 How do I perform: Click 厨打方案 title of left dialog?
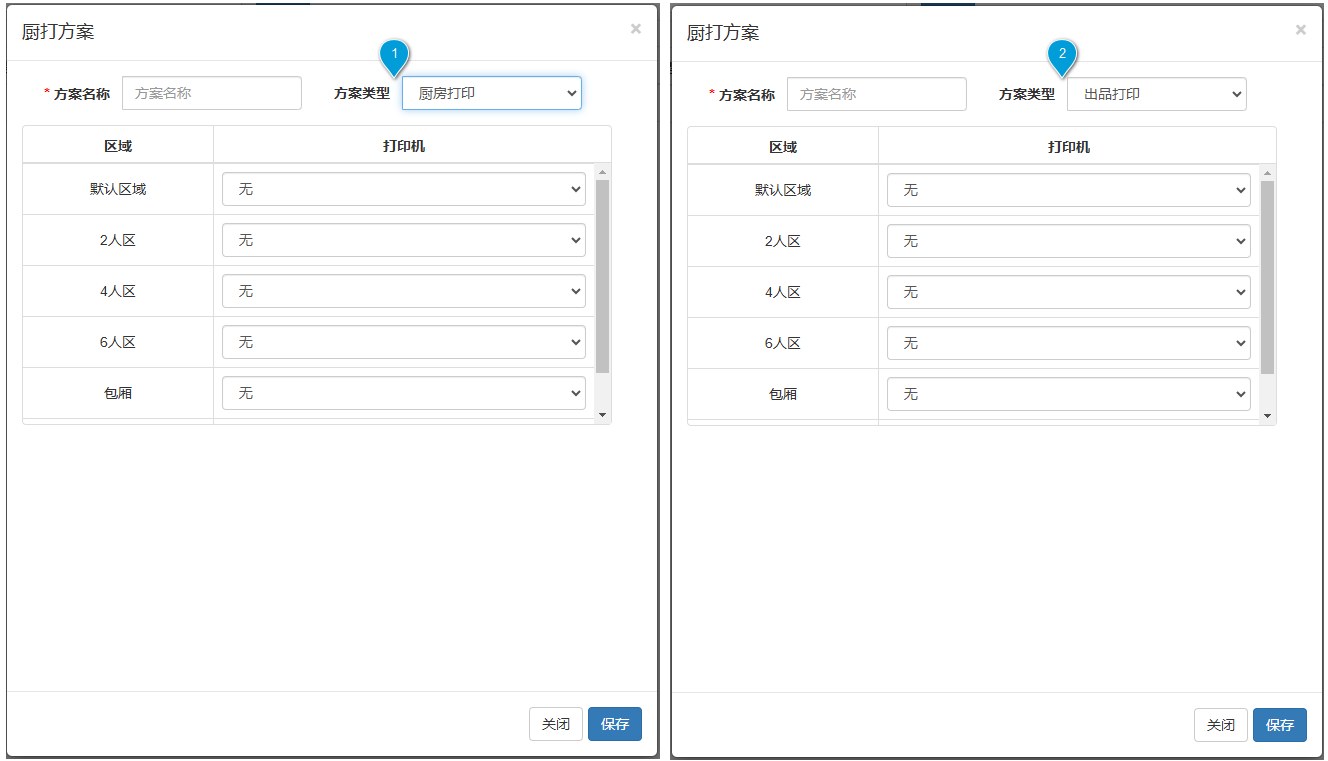pos(58,32)
